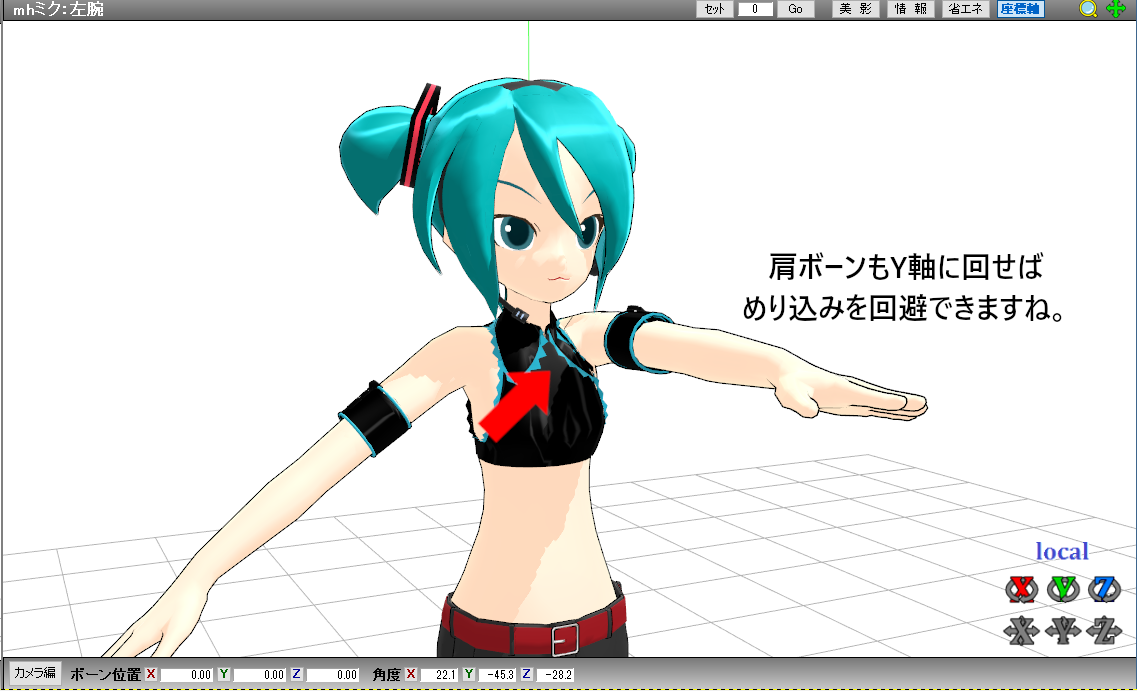Click the frame number input field
The width and height of the screenshot is (1137, 691).
tap(755, 9)
